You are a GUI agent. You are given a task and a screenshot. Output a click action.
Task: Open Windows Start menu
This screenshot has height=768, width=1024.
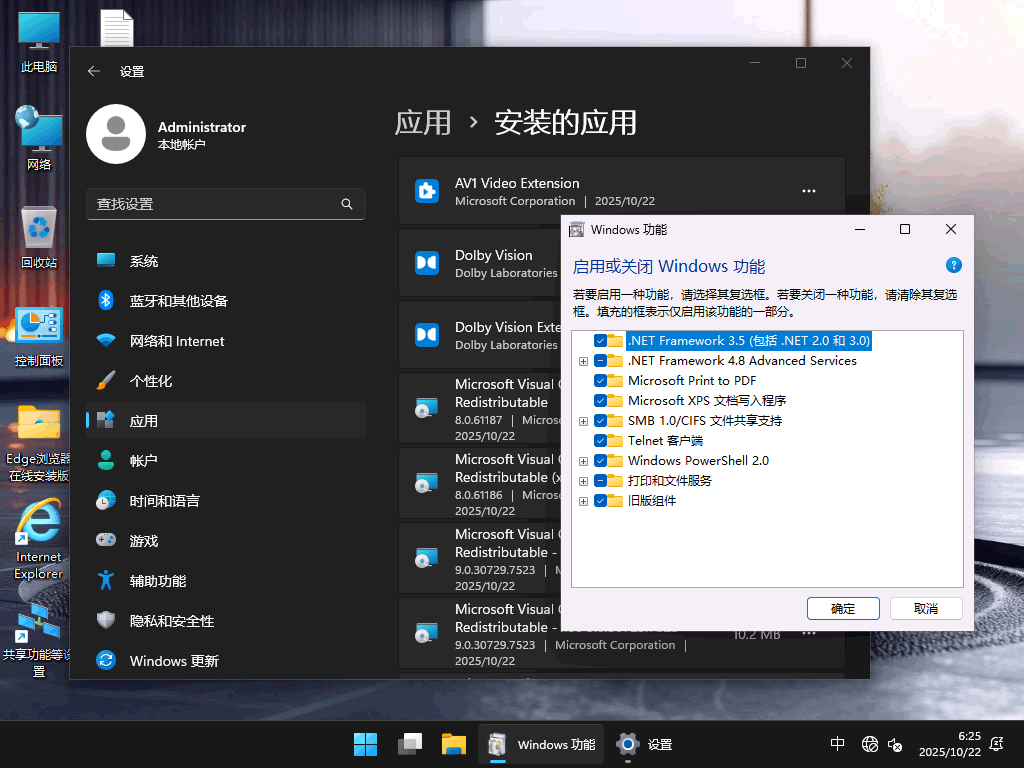pyautogui.click(x=366, y=744)
